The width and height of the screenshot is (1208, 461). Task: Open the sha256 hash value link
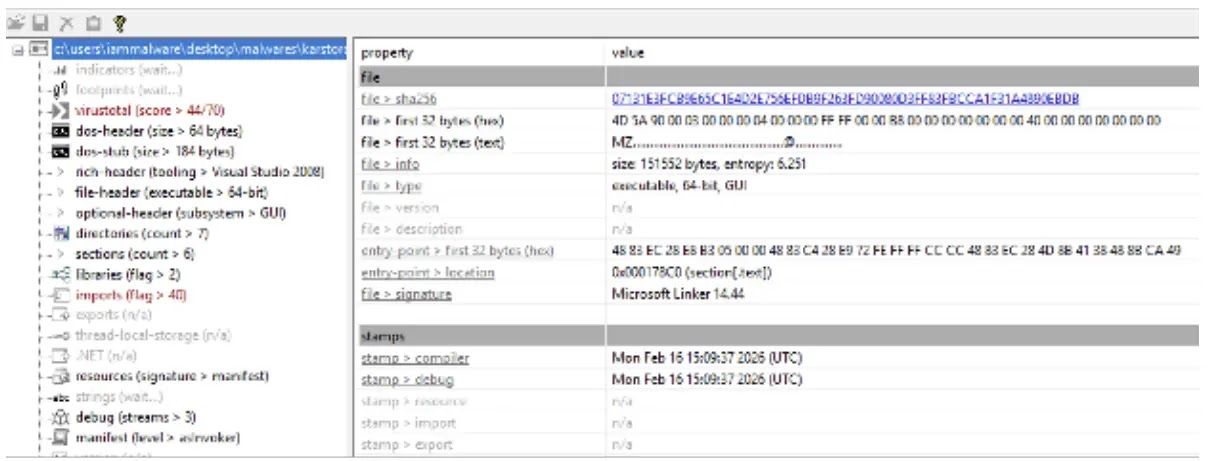[845, 98]
